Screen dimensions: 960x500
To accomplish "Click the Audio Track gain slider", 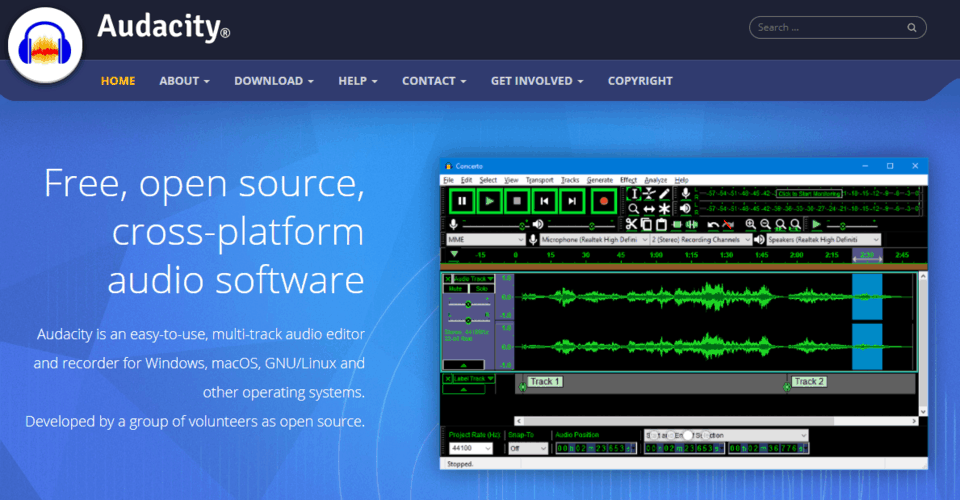I will point(468,304).
